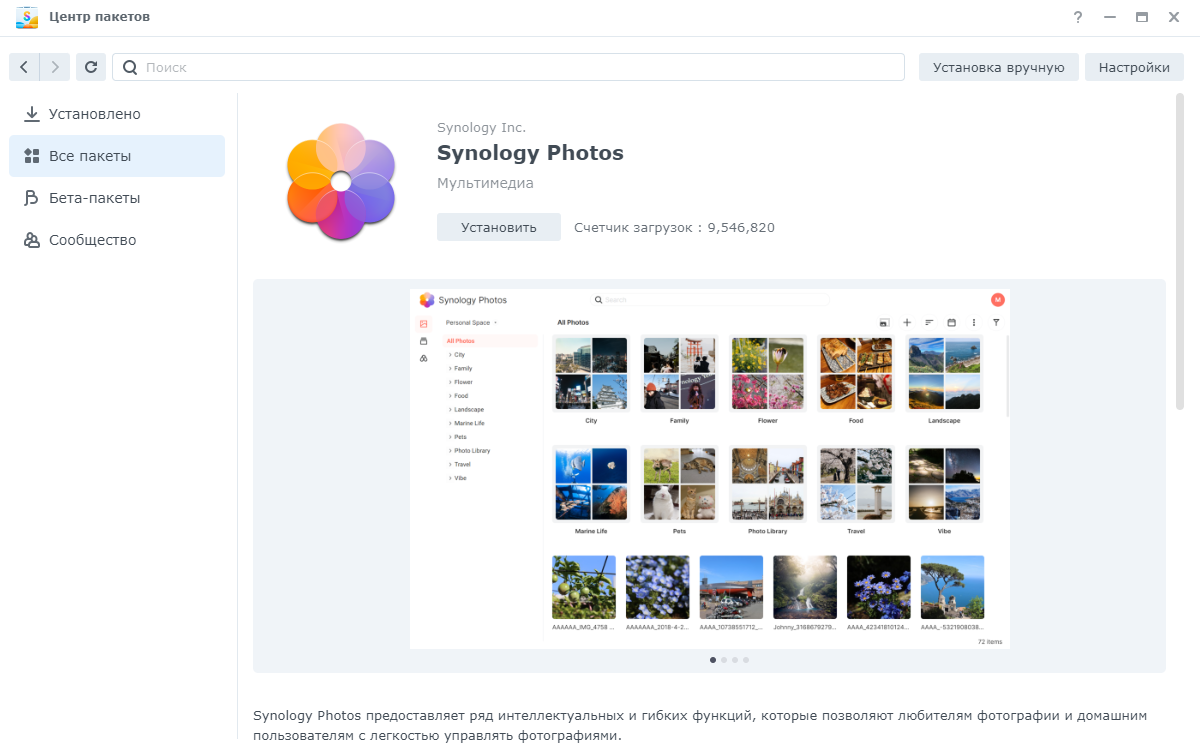Select Все пакеты in the sidebar
Screen dimensions: 1200x753
tap(117, 156)
